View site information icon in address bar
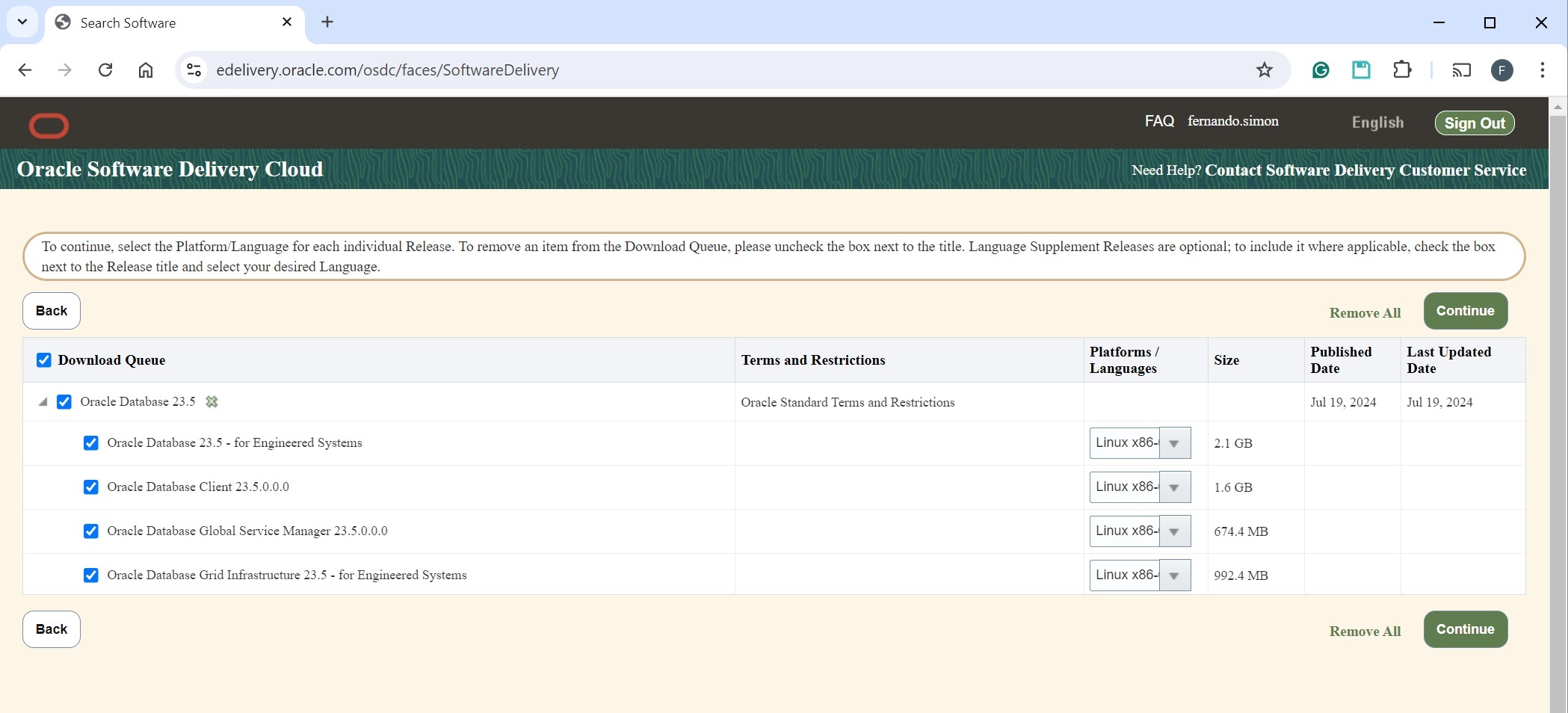 194,70
